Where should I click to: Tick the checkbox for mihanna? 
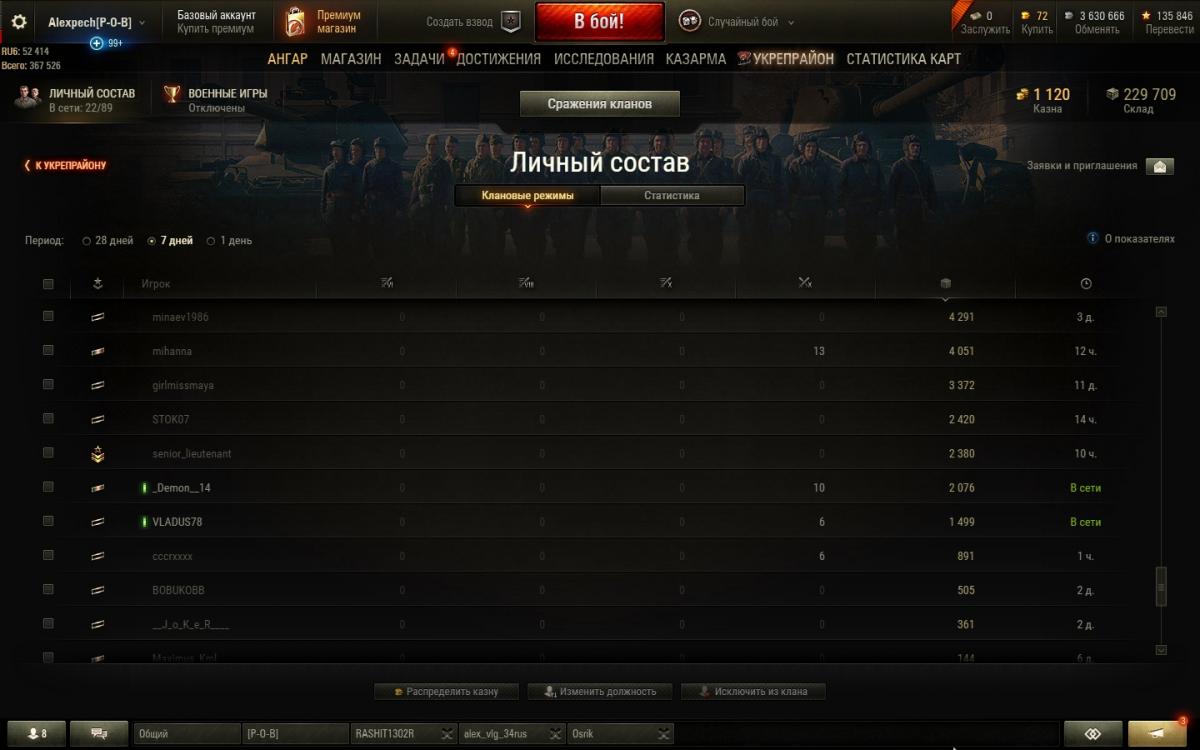(x=48, y=350)
